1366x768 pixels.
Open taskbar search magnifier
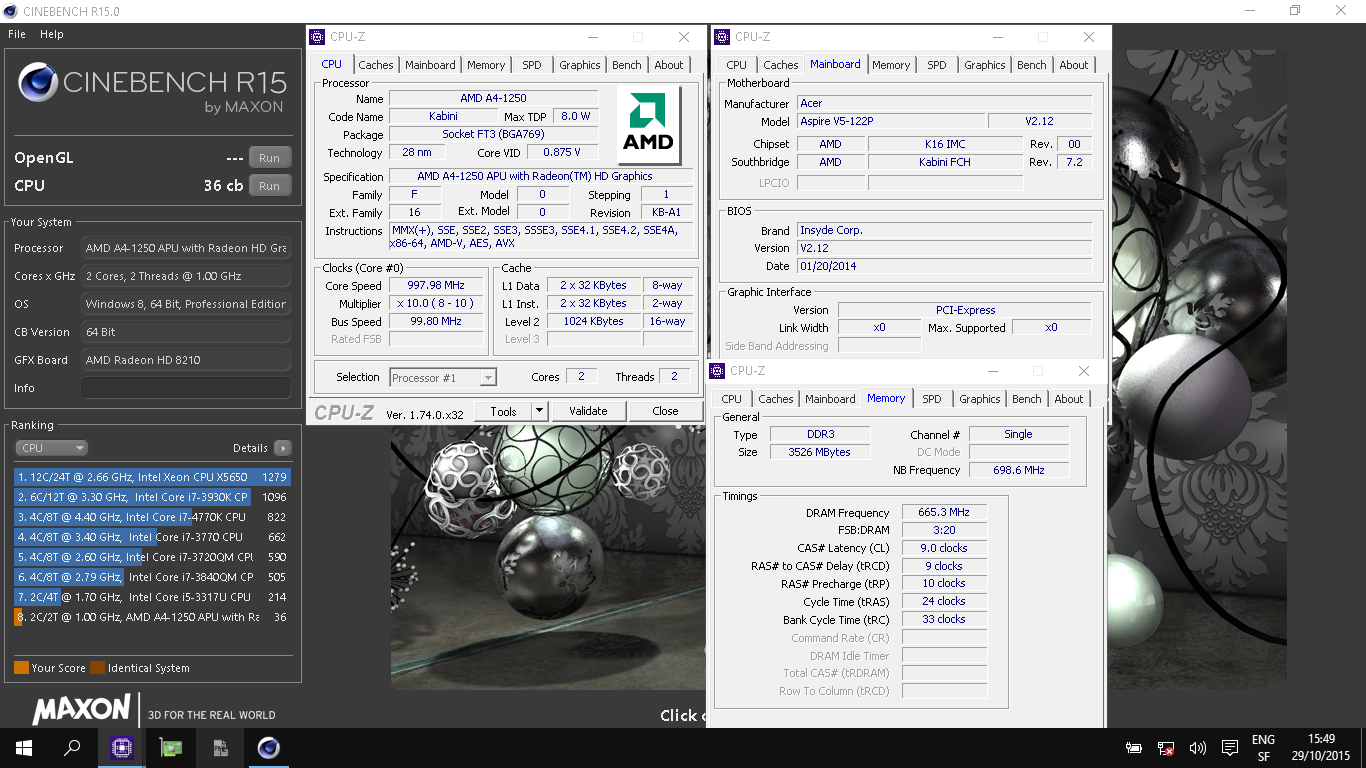[x=73, y=747]
